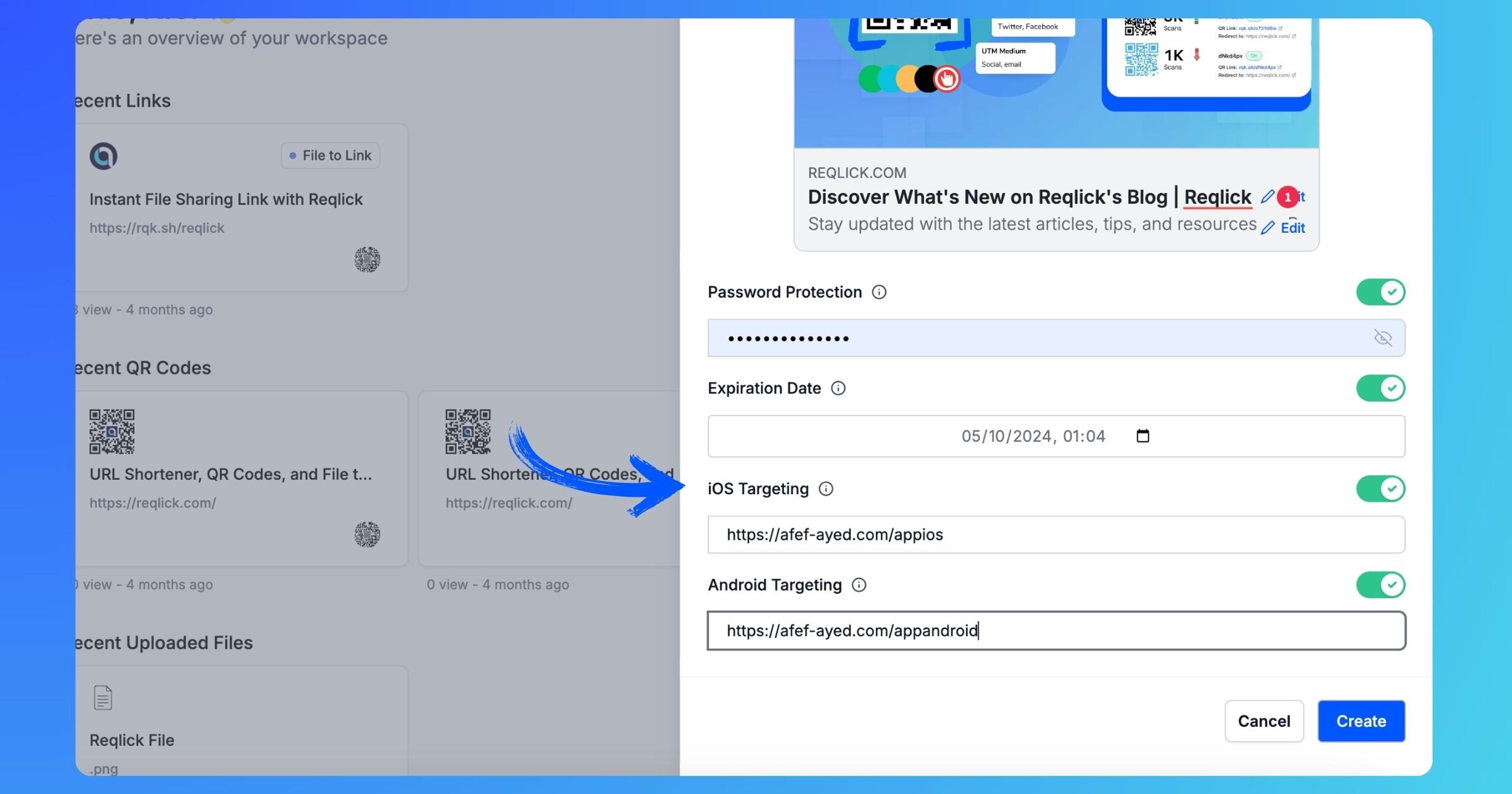Screen dimensions: 1512x794
Task: Open QR code icon on File Sharing card
Action: pos(367,259)
